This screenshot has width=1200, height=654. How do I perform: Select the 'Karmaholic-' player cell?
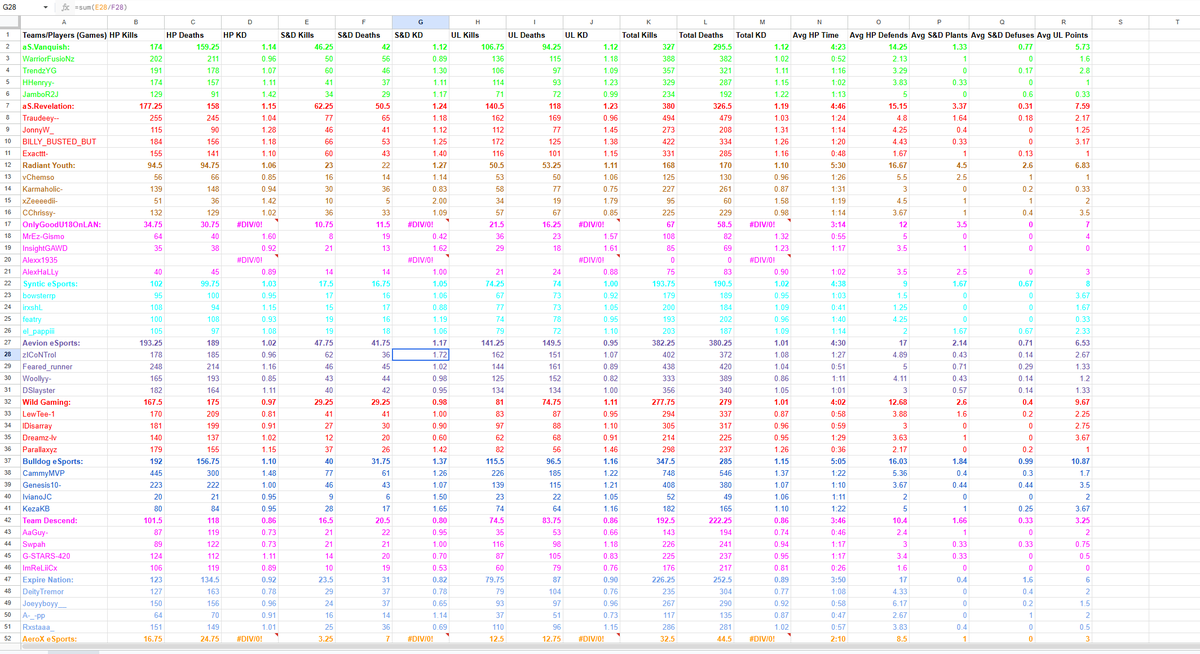[63, 188]
